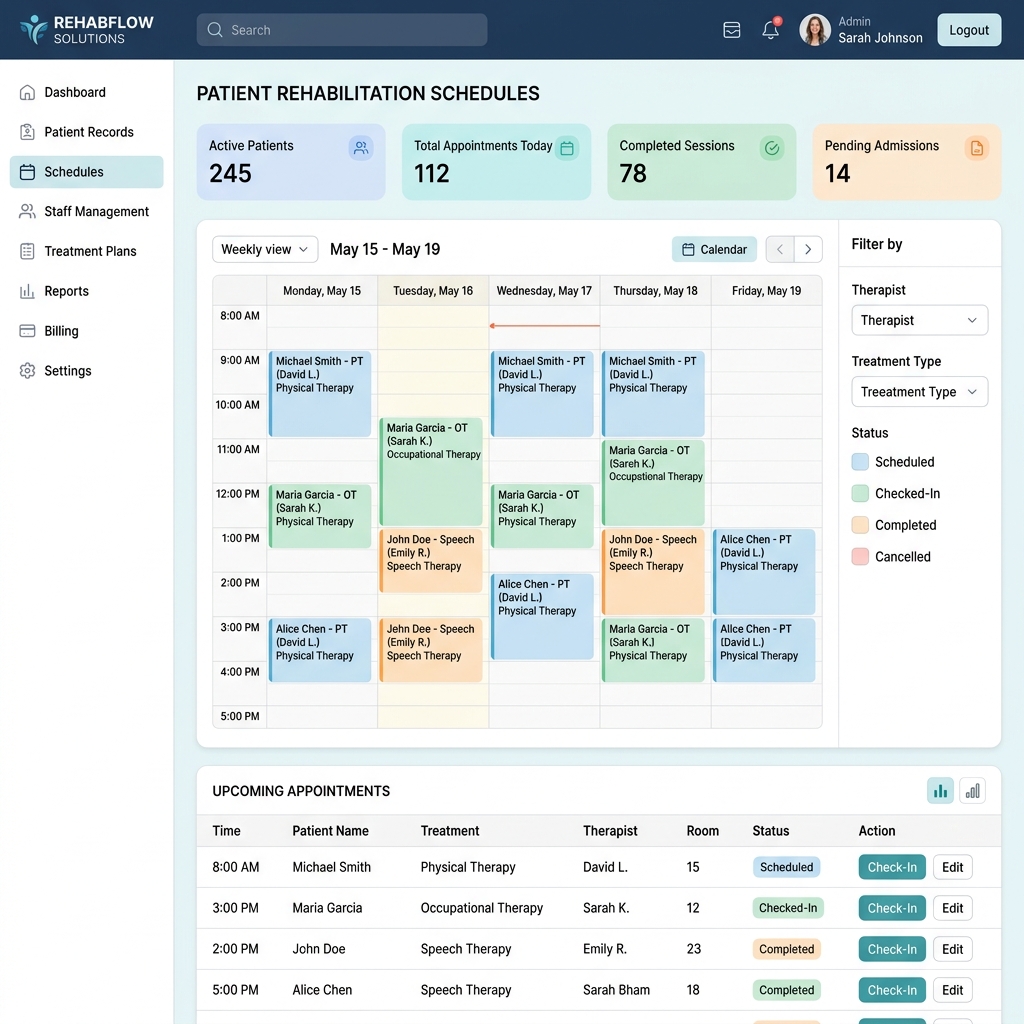Open Treatment Plans section

[86, 251]
